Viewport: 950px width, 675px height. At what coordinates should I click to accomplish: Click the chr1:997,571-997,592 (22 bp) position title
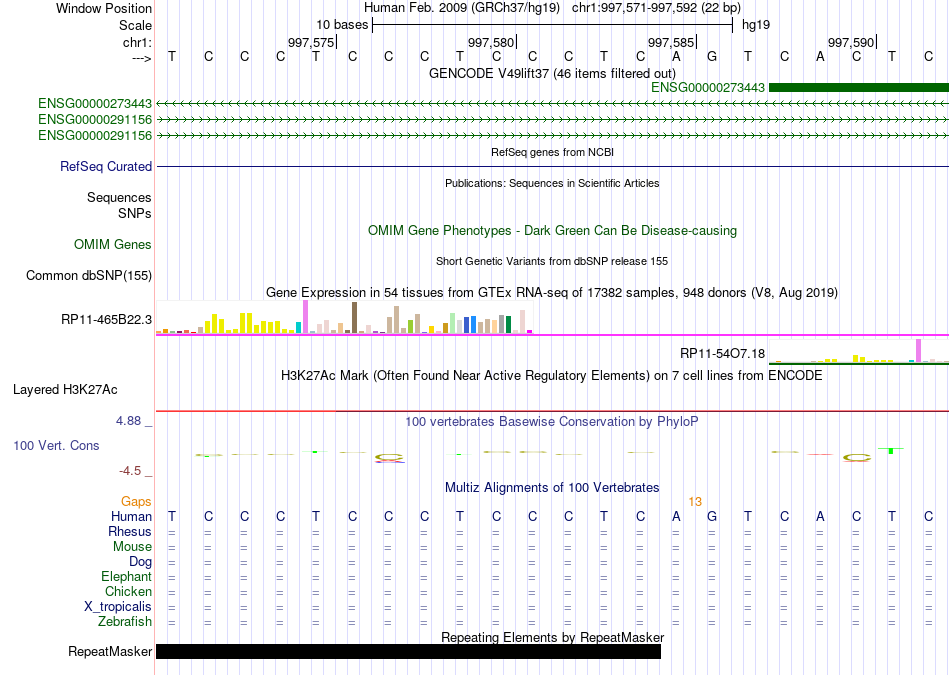656,8
